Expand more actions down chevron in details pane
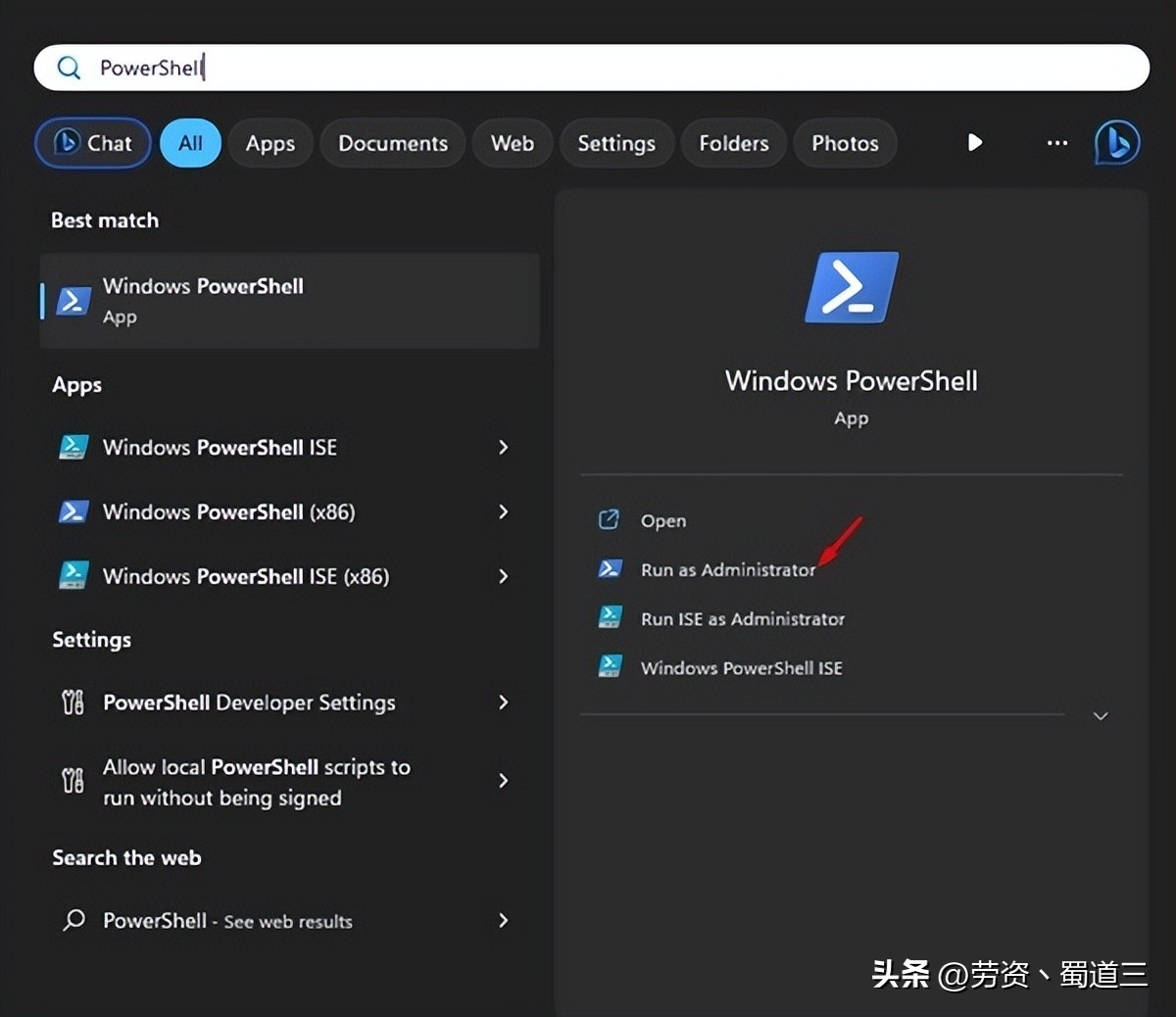This screenshot has height=1017, width=1176. [1101, 716]
